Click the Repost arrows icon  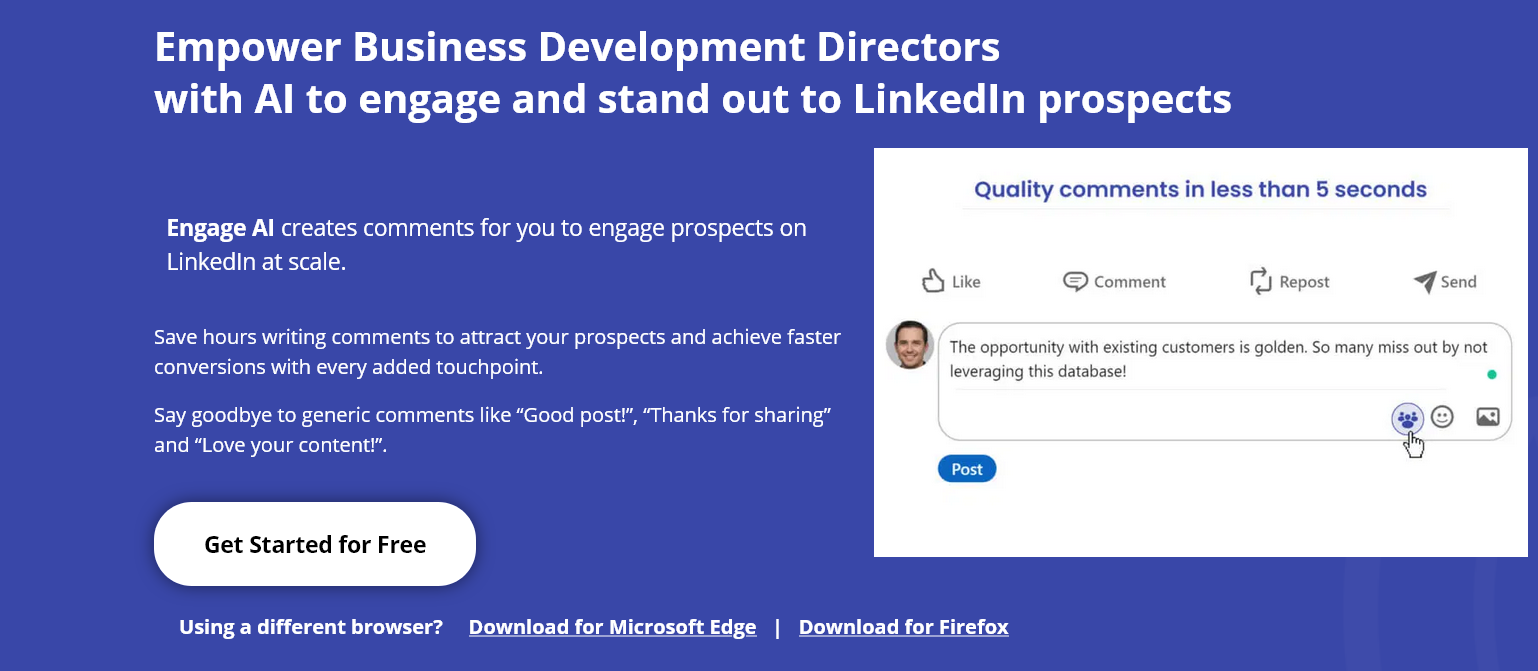1261,281
